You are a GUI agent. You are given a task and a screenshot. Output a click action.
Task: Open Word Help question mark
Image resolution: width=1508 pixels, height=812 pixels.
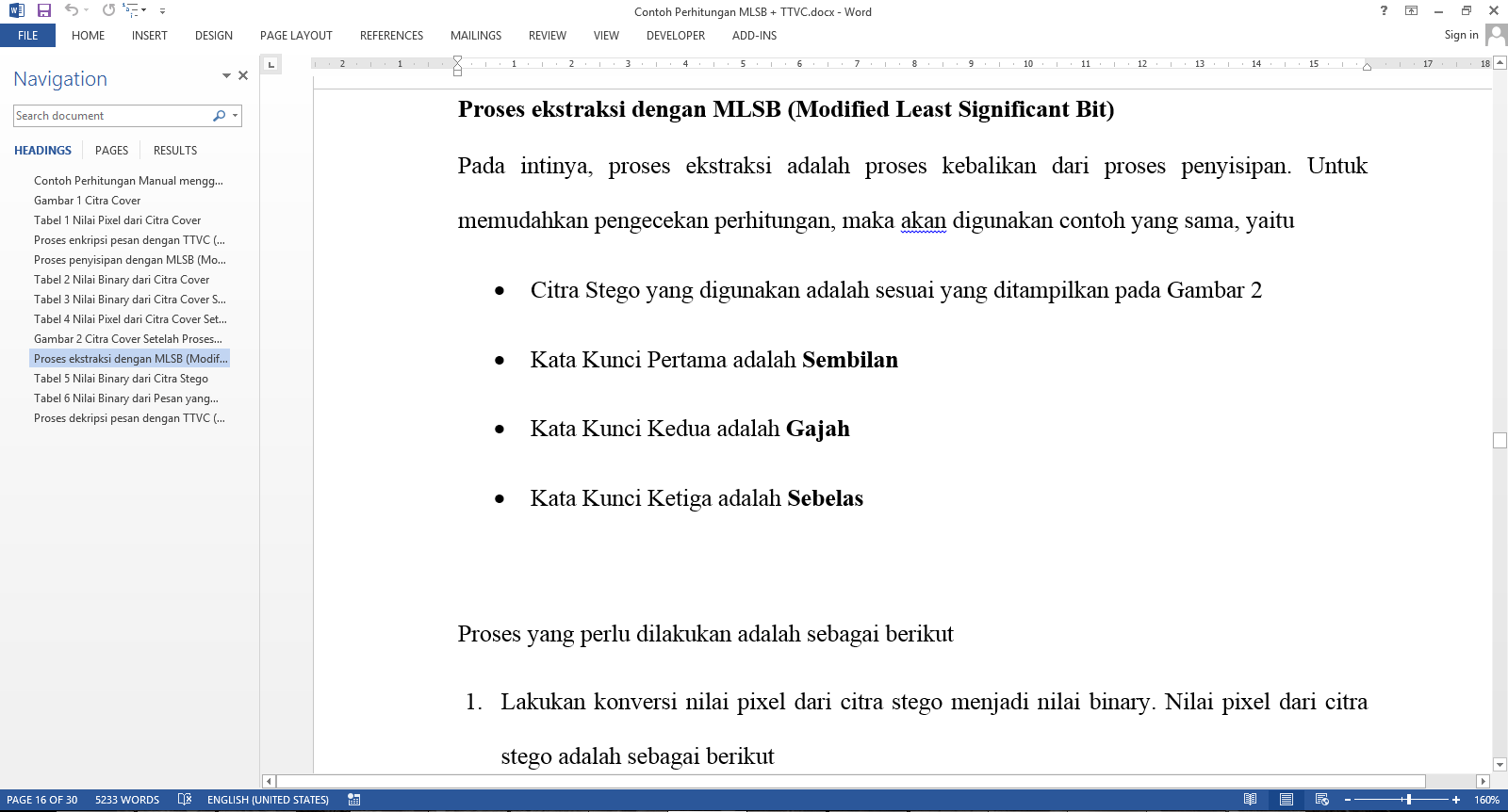click(x=1384, y=11)
